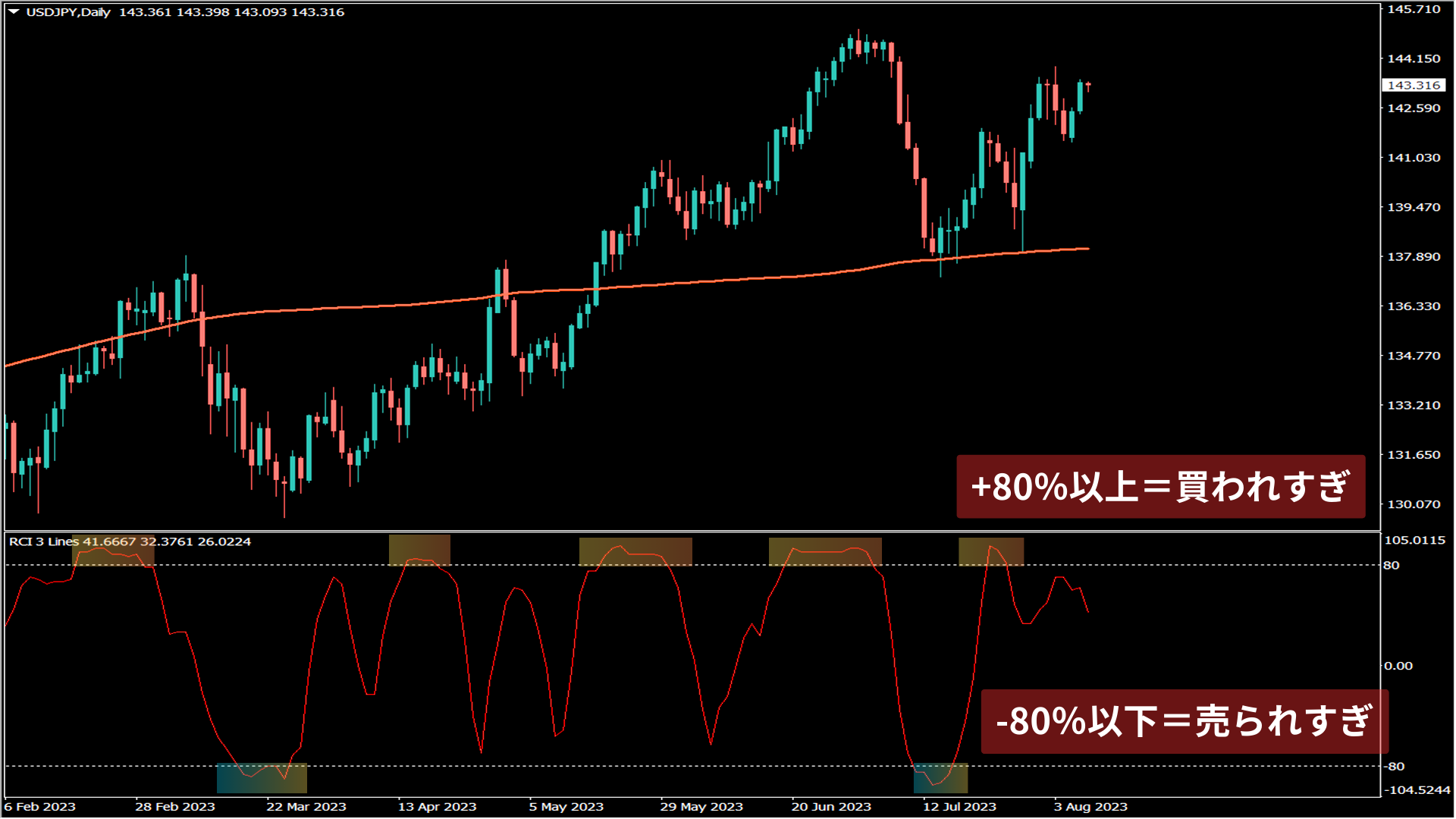The height and width of the screenshot is (819, 1456).
Task: Click the 3 Aug 2023 date label
Action: (x=1090, y=807)
